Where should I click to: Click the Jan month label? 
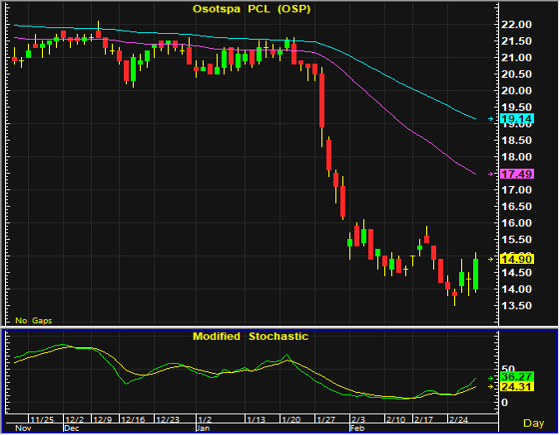click(202, 428)
